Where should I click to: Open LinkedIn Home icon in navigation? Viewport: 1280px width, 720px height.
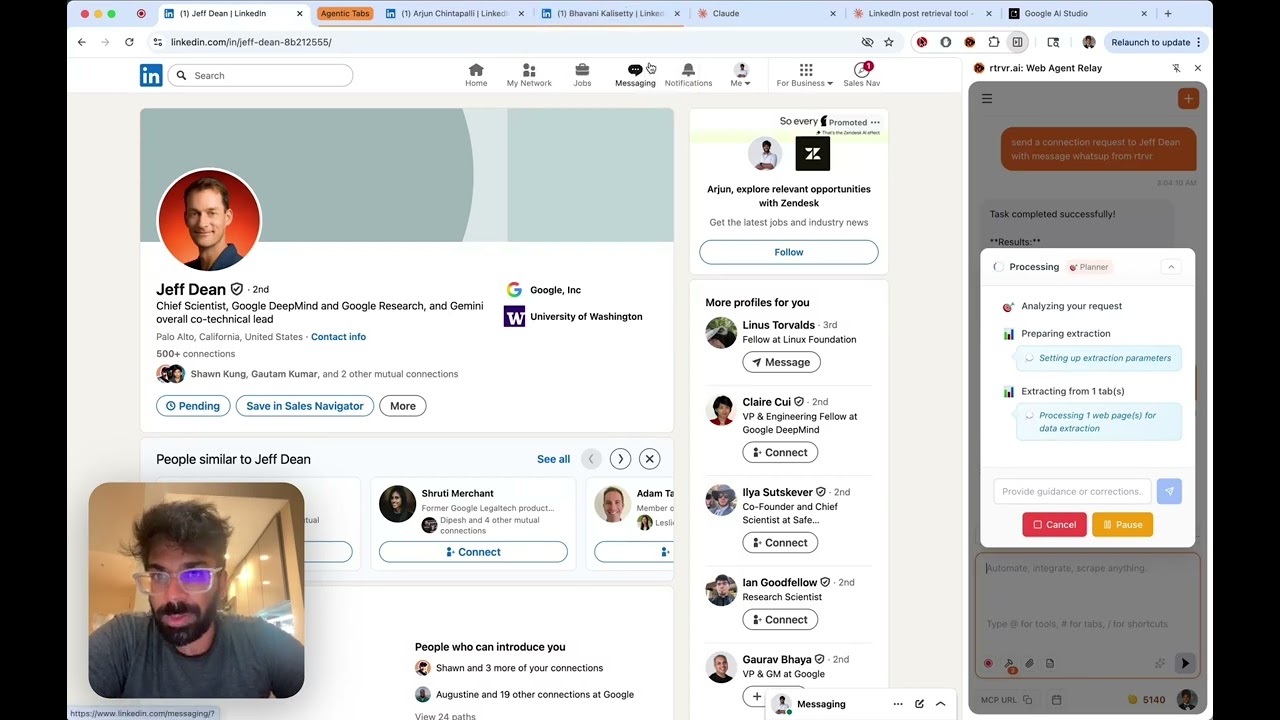click(x=476, y=75)
